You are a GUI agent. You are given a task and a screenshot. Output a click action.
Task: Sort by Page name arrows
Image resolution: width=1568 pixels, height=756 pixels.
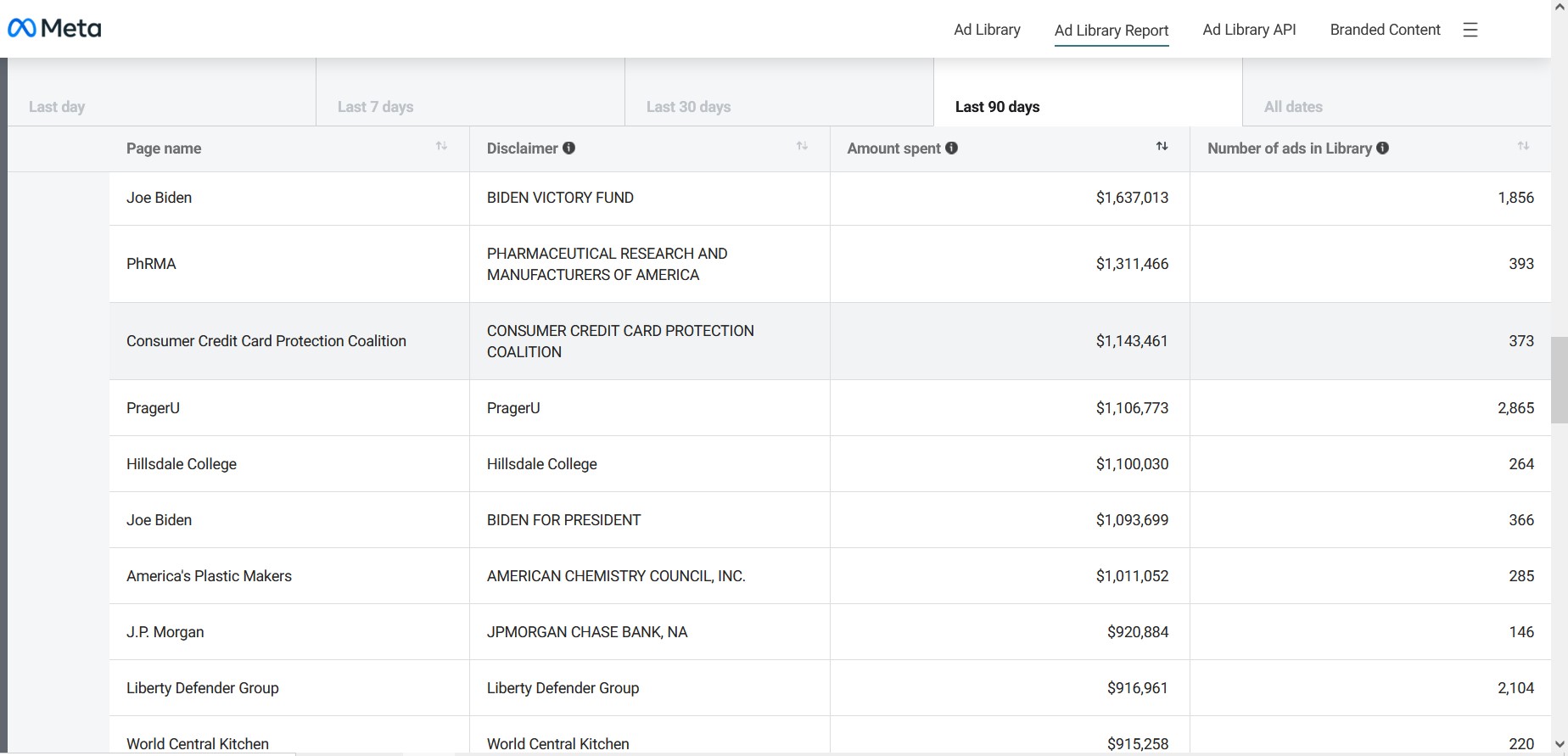(441, 146)
